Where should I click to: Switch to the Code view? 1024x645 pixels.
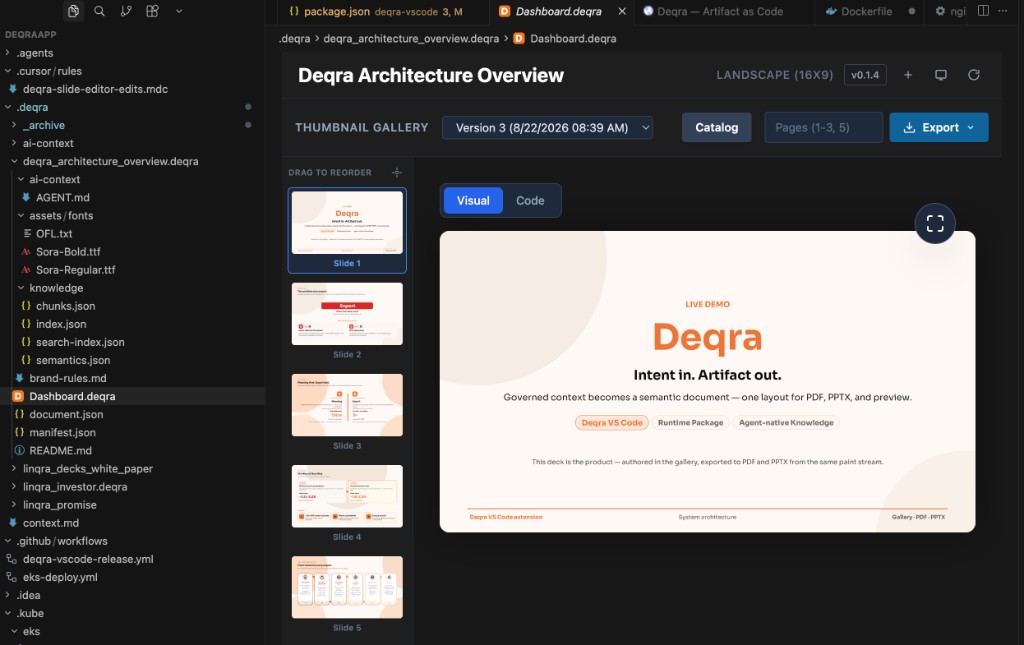click(530, 201)
